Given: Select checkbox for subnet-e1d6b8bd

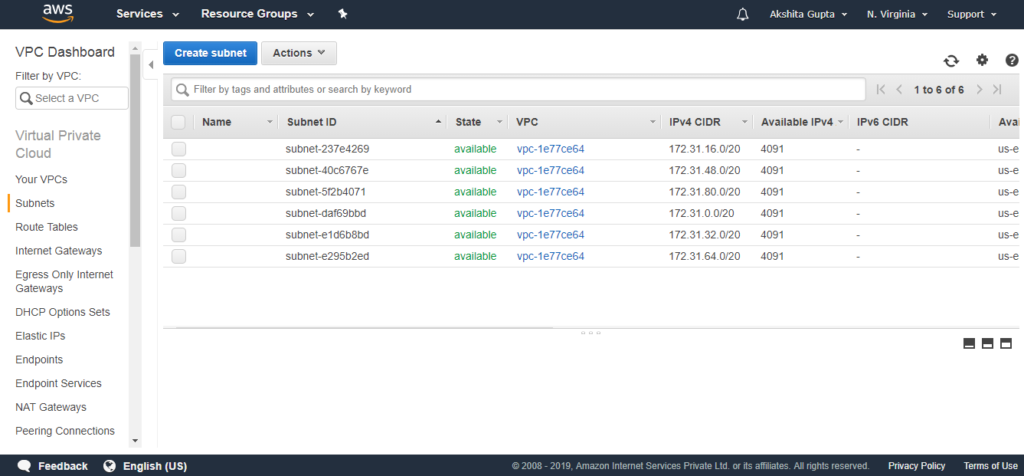Looking at the screenshot, I should click(178, 234).
